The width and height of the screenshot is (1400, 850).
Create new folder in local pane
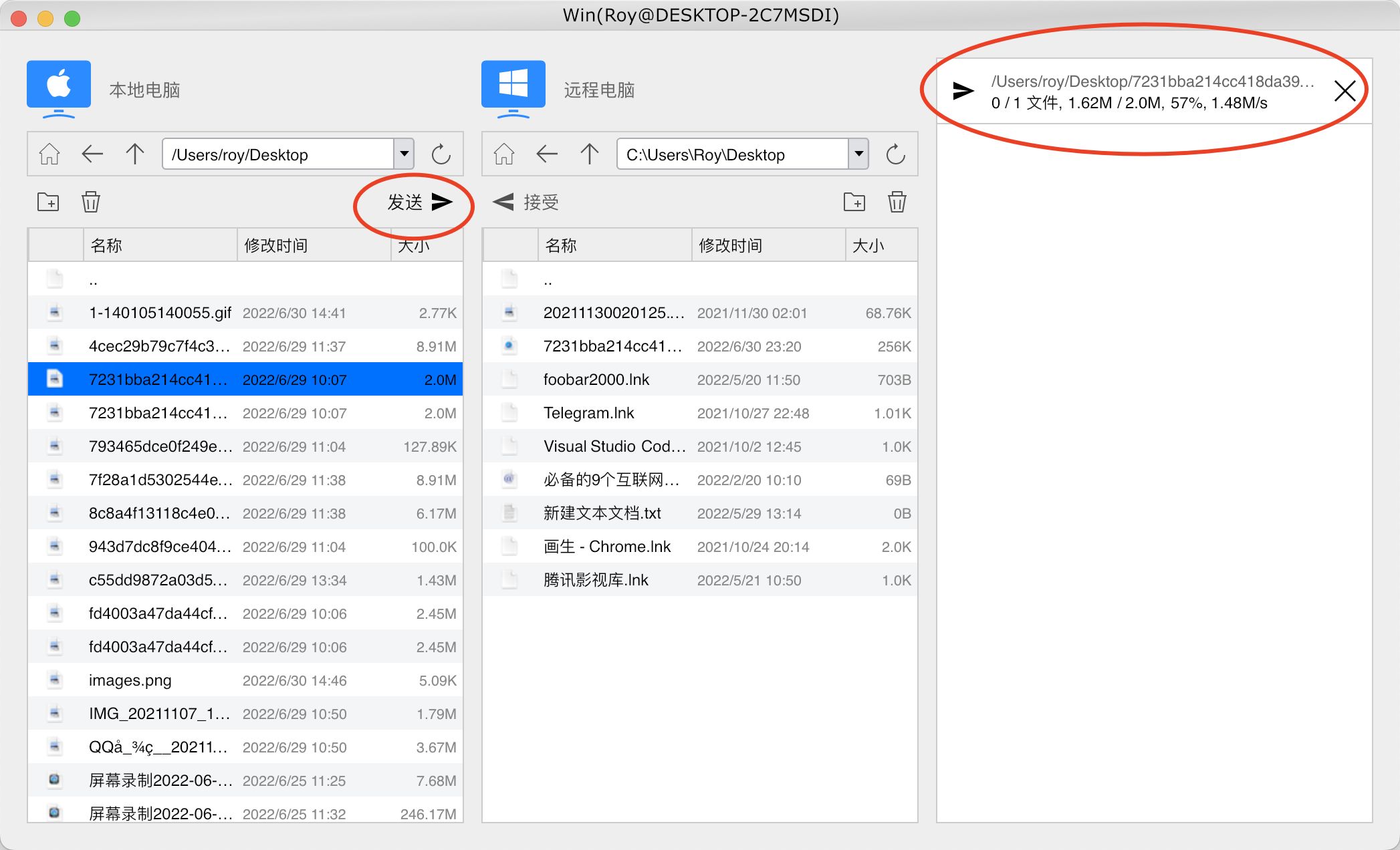(x=48, y=202)
